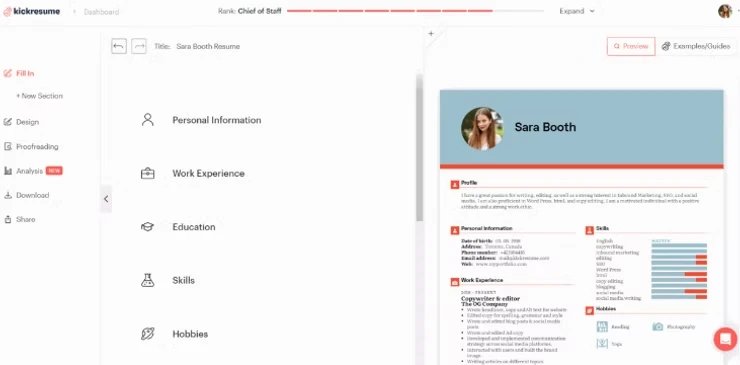The image size is (740, 365).
Task: Click Sara Booth's resume photo
Action: click(x=482, y=128)
